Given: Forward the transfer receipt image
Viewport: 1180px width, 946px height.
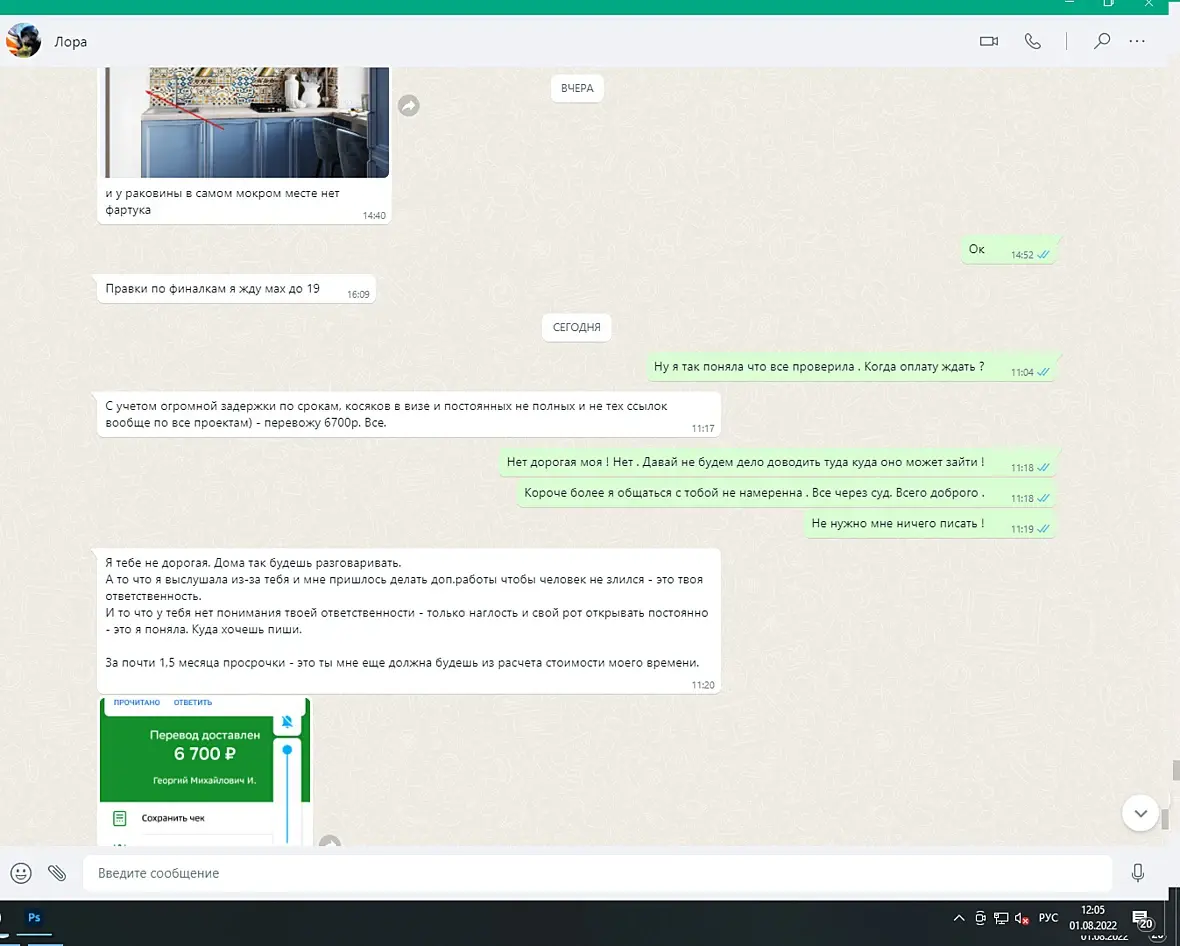Looking at the screenshot, I should 330,841.
